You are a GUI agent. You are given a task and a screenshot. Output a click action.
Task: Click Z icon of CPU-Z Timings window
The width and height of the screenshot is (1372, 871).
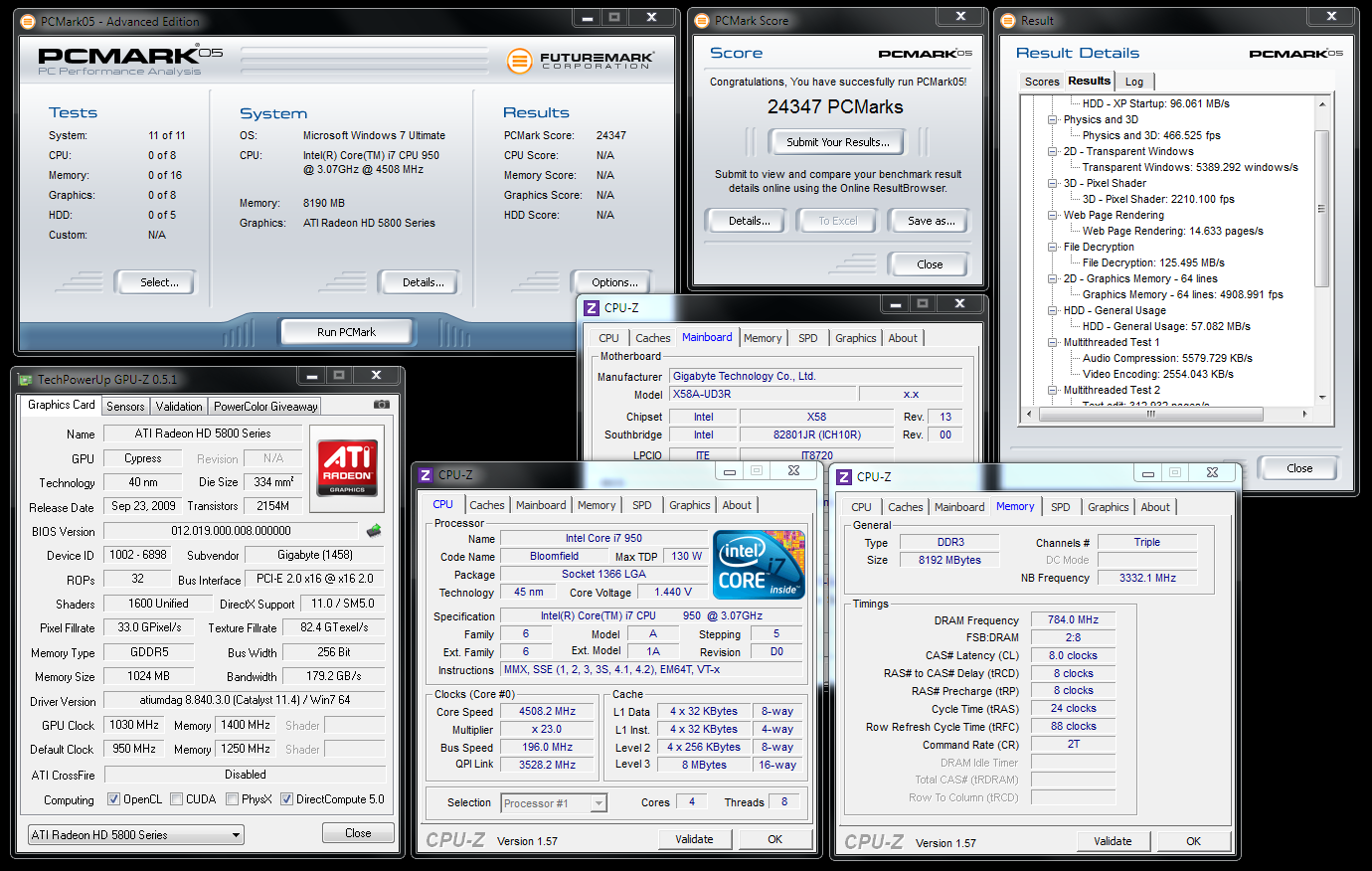pyautogui.click(x=844, y=477)
